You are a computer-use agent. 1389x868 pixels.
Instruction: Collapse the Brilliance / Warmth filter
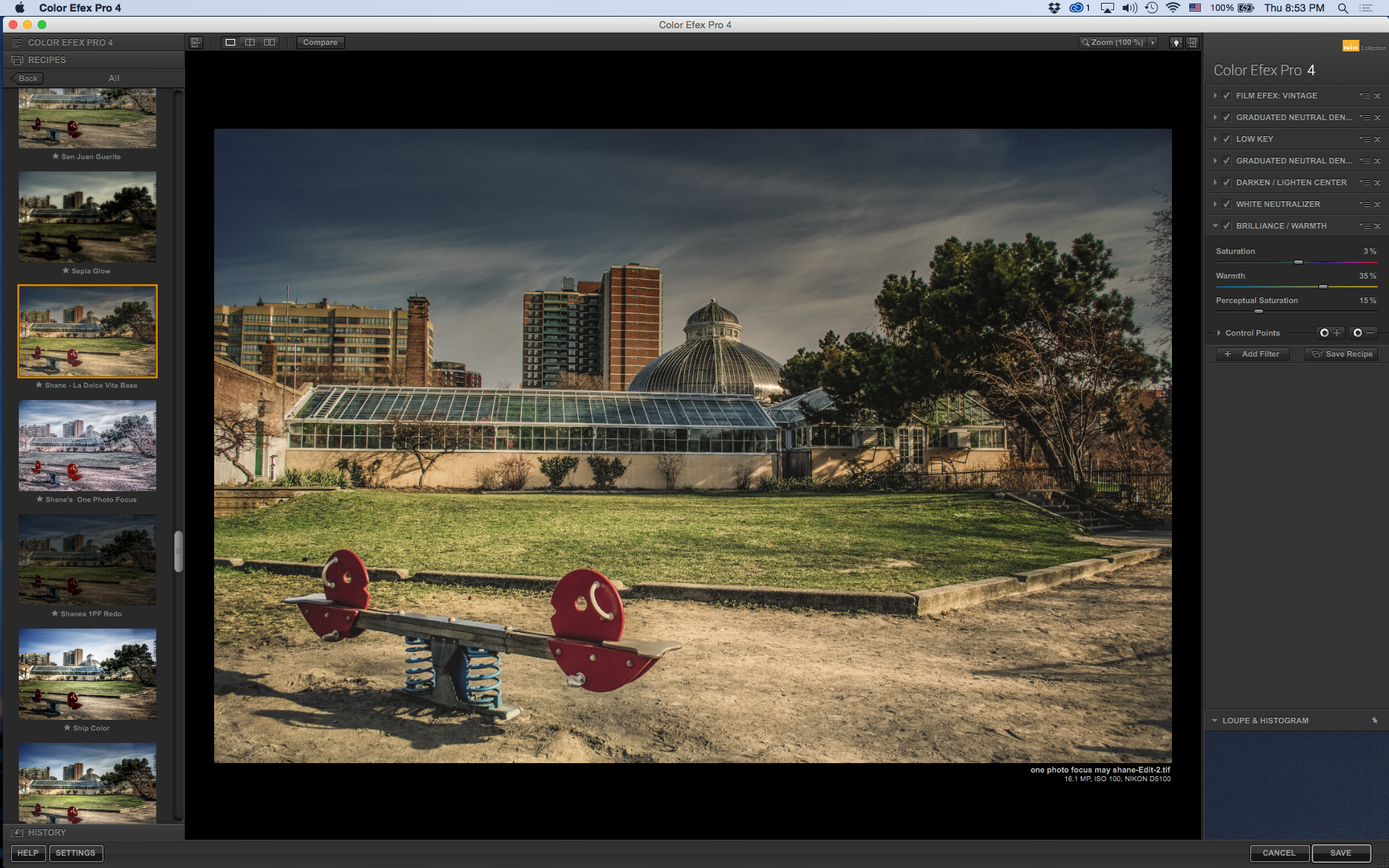point(1215,226)
